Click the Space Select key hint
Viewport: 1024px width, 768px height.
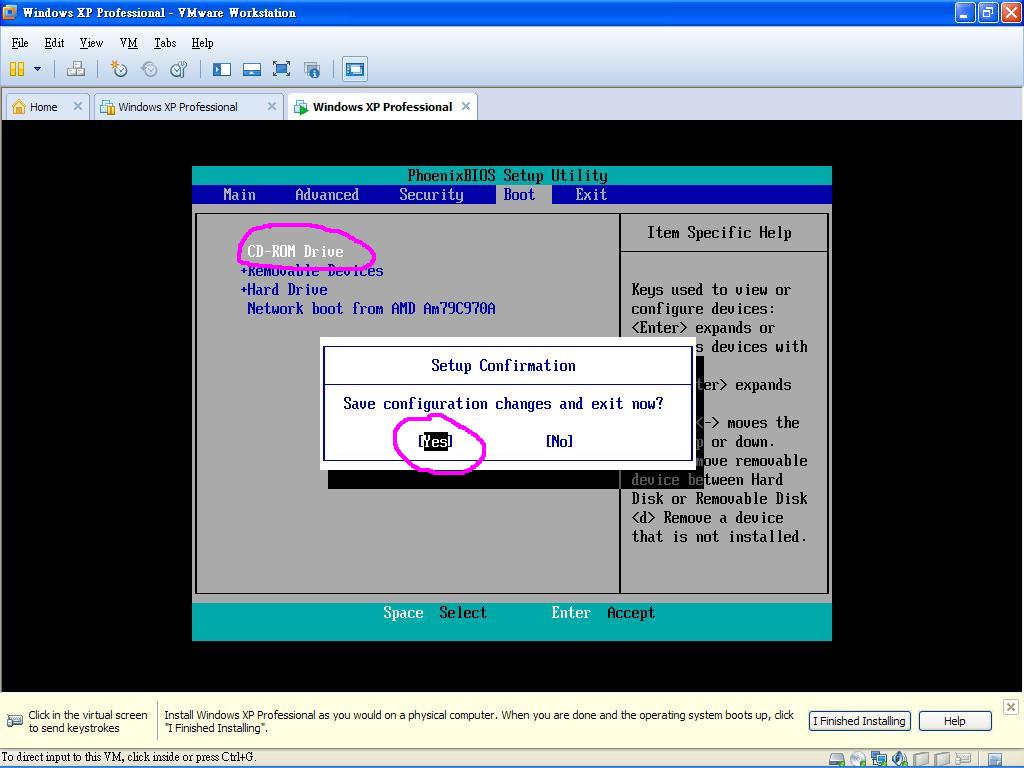point(435,613)
